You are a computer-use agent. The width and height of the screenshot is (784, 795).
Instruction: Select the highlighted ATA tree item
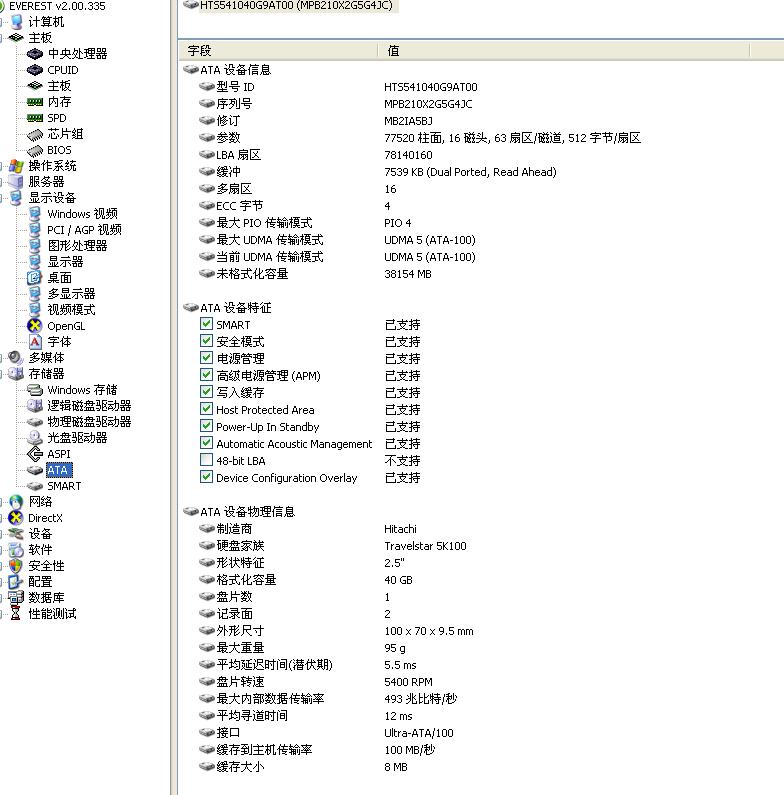[59, 470]
